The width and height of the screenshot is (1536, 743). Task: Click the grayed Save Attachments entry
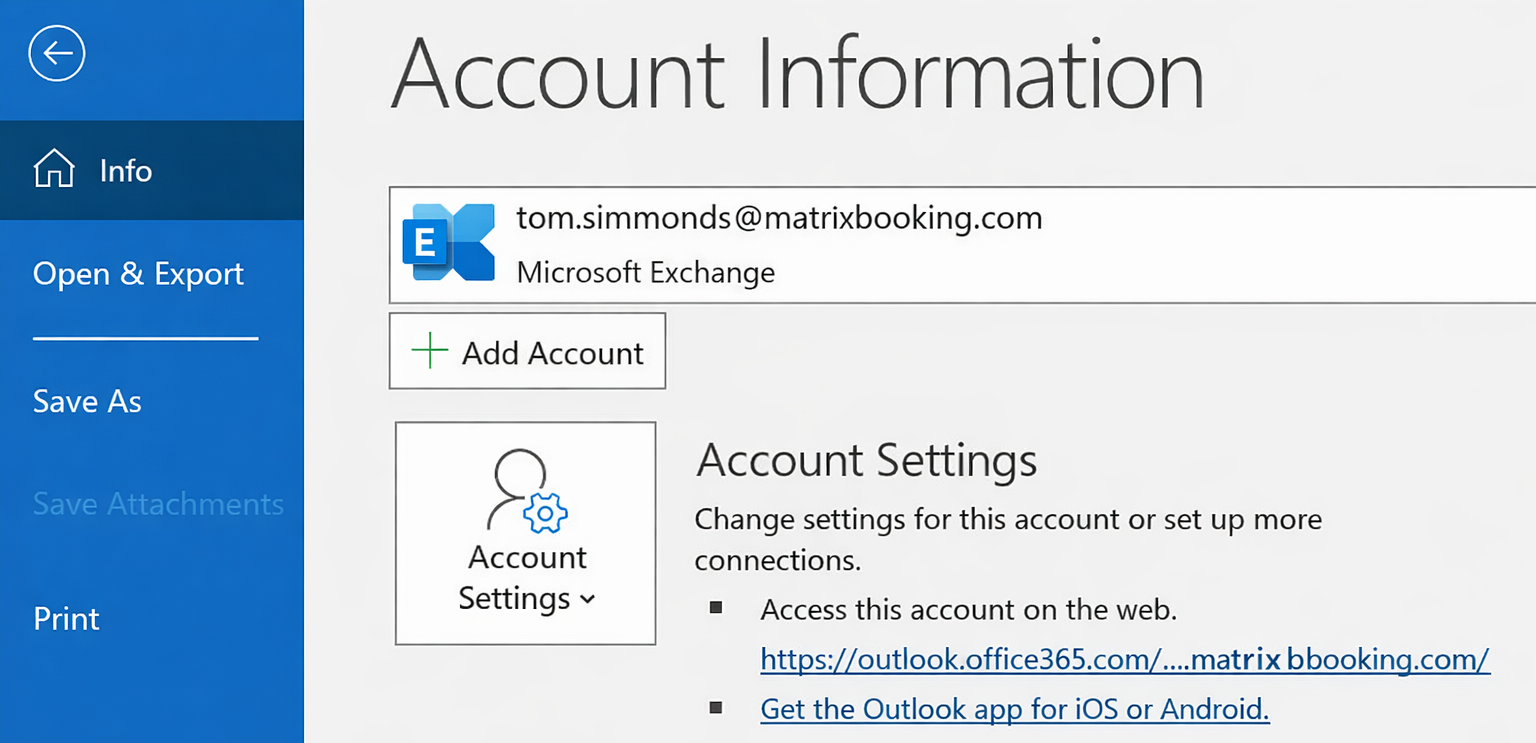tap(158, 504)
